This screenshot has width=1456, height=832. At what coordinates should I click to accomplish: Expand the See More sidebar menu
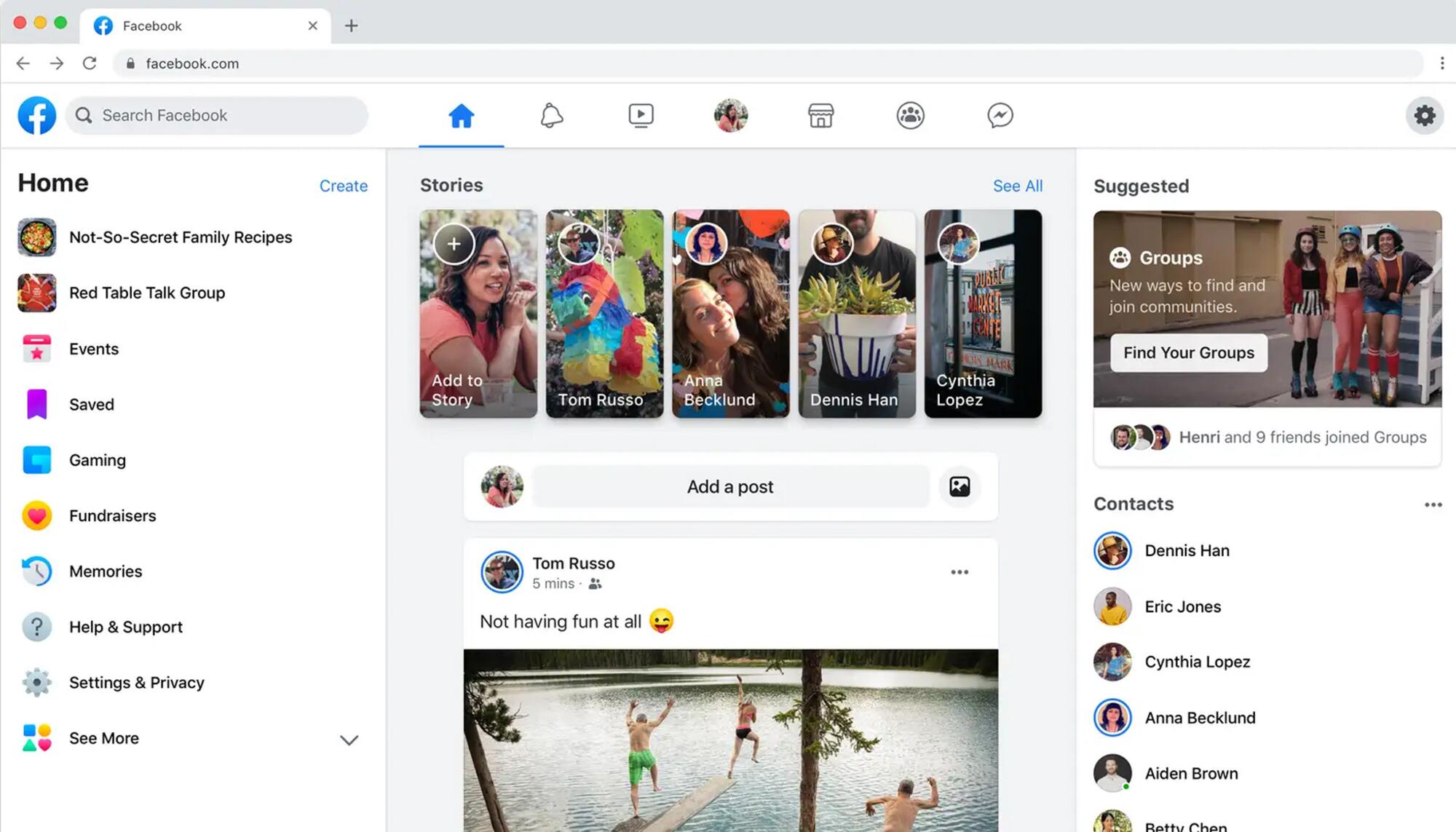[103, 737]
